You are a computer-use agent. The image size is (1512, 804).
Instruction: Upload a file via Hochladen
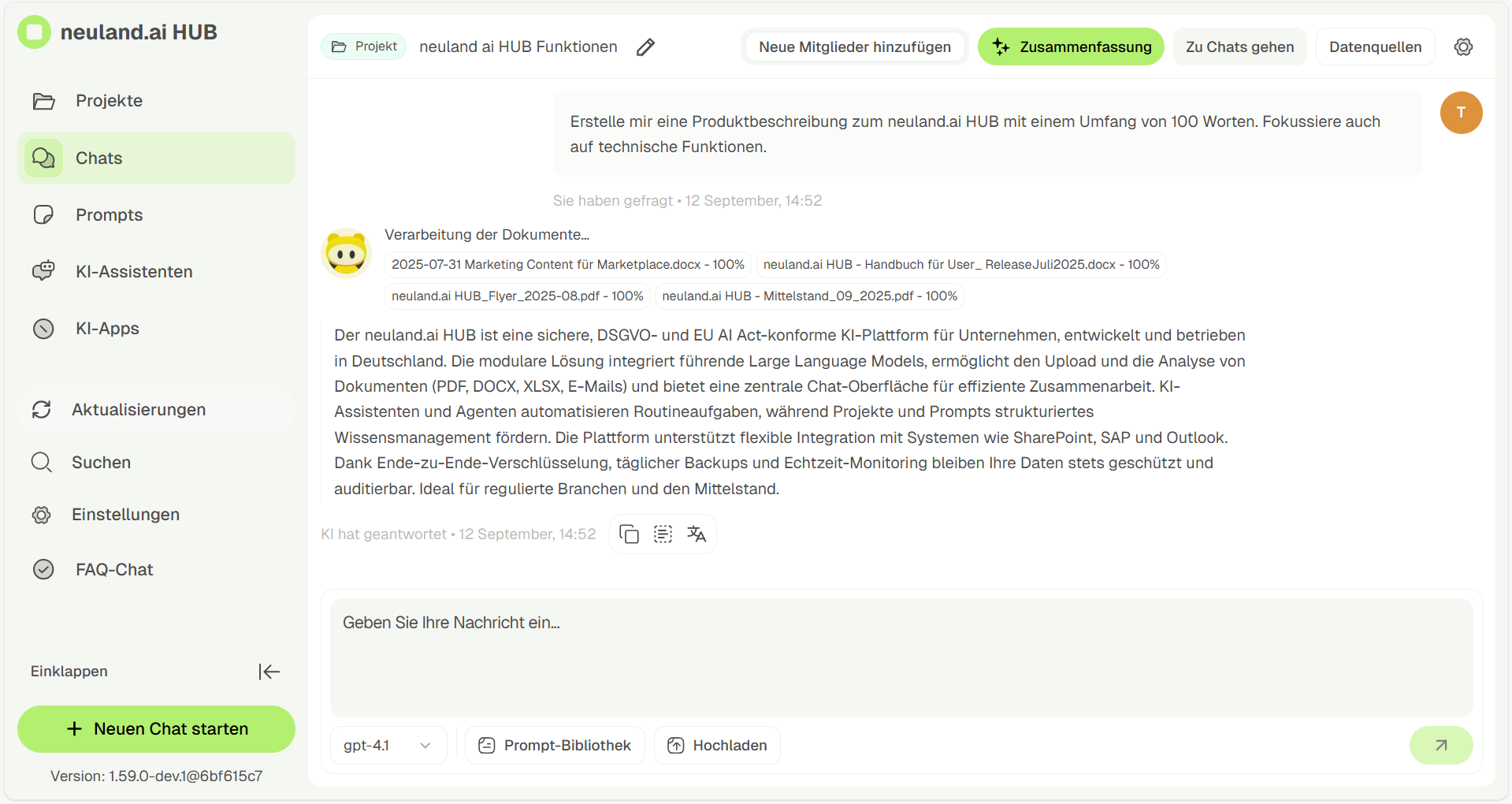coord(717,745)
